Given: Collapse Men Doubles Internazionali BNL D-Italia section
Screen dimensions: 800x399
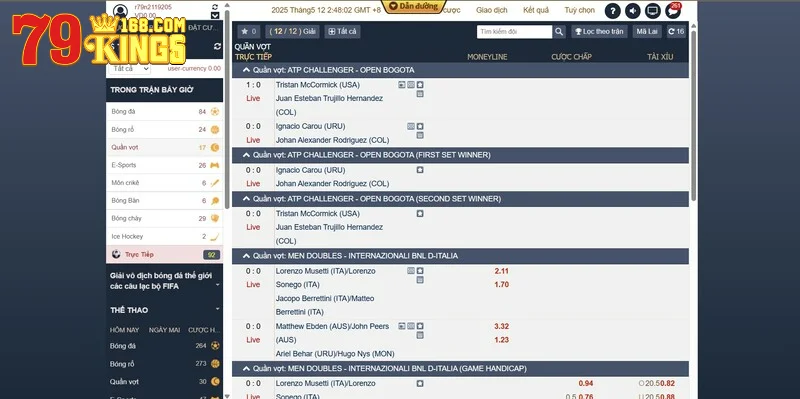Looking at the screenshot, I should 246,256.
